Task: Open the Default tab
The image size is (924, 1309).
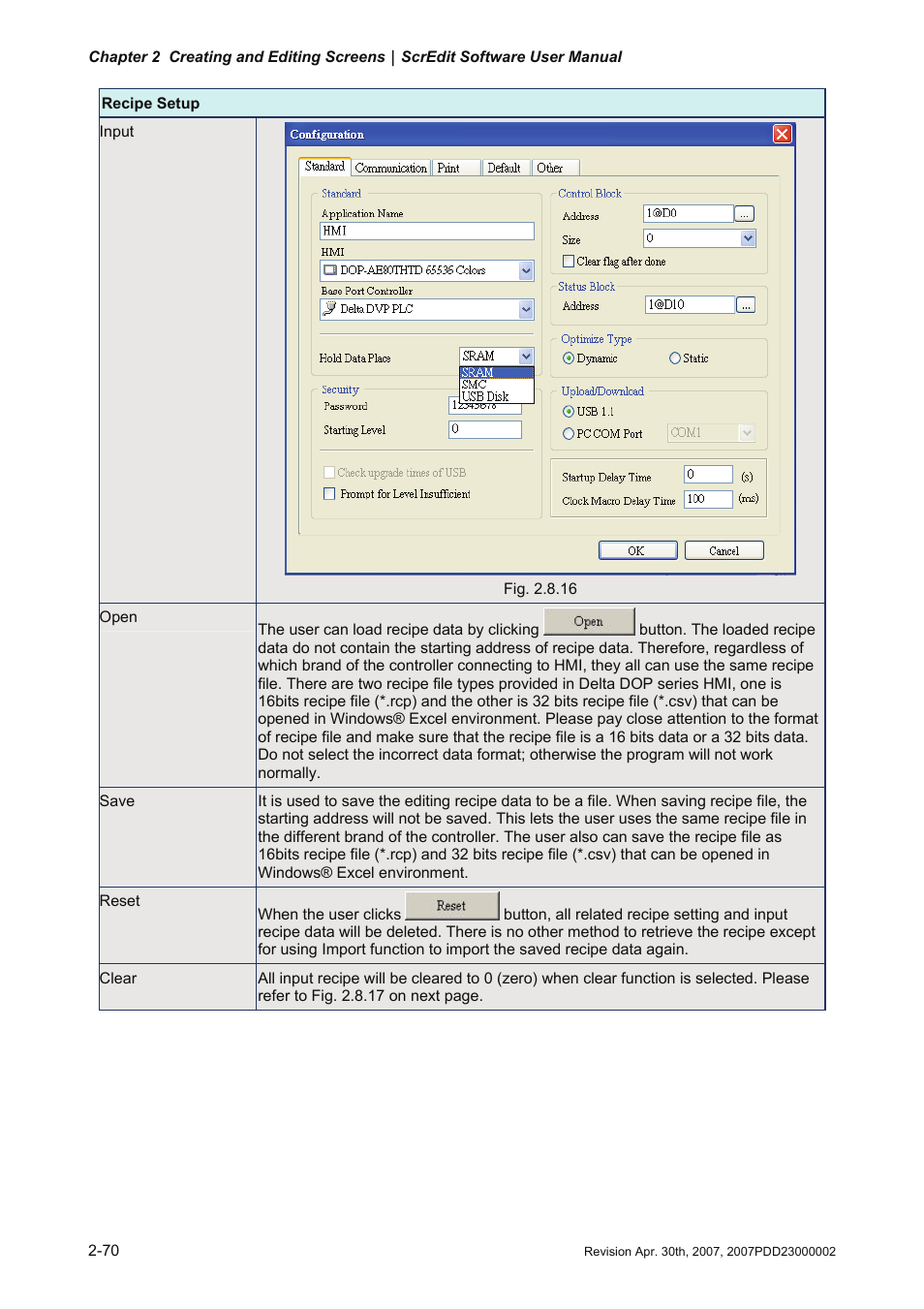Action: 507,168
